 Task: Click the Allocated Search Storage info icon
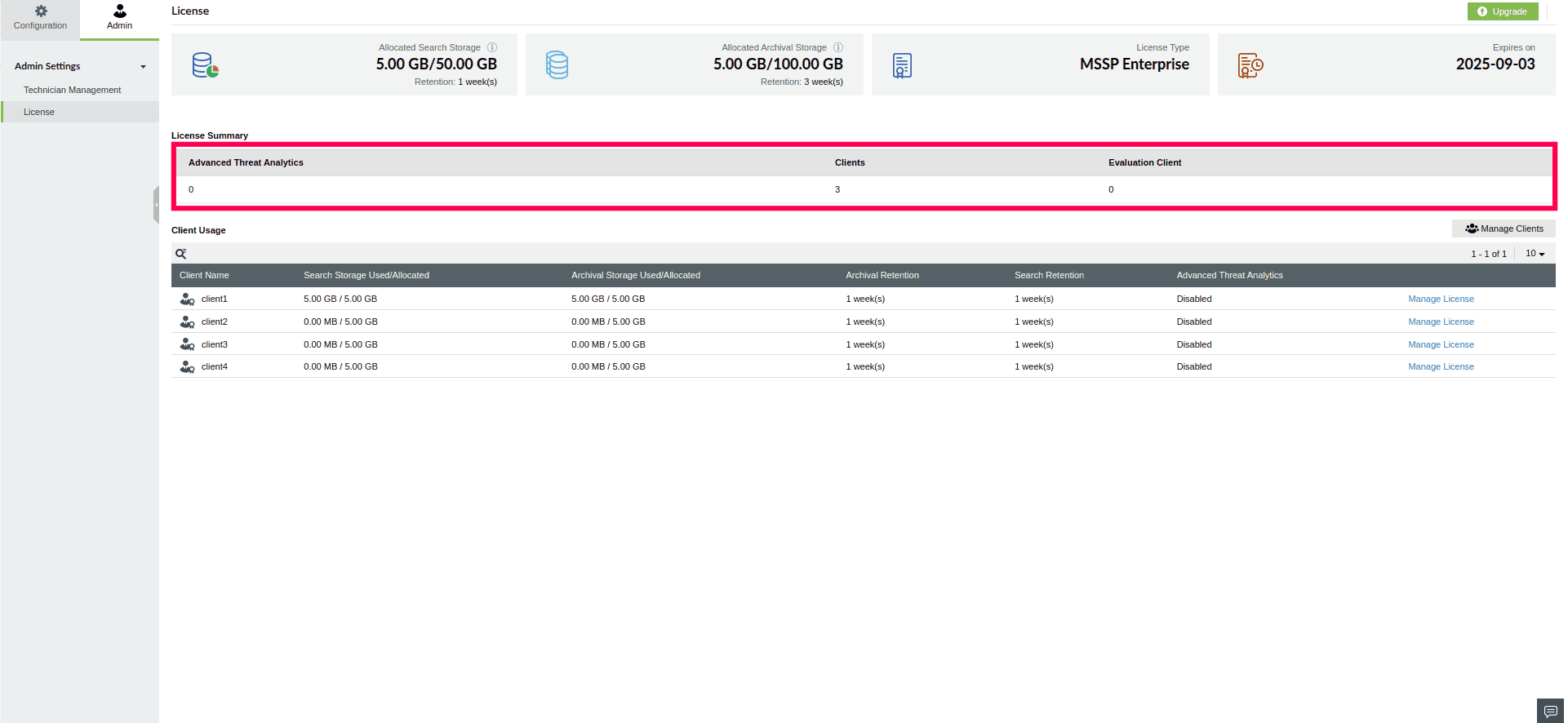coord(492,47)
